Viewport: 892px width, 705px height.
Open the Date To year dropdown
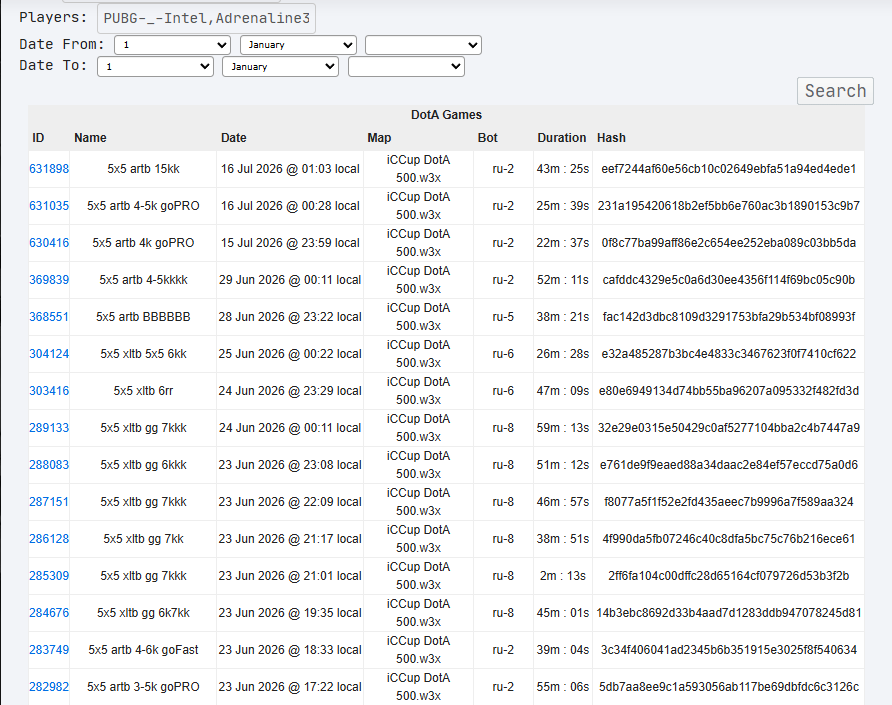[x=406, y=67]
